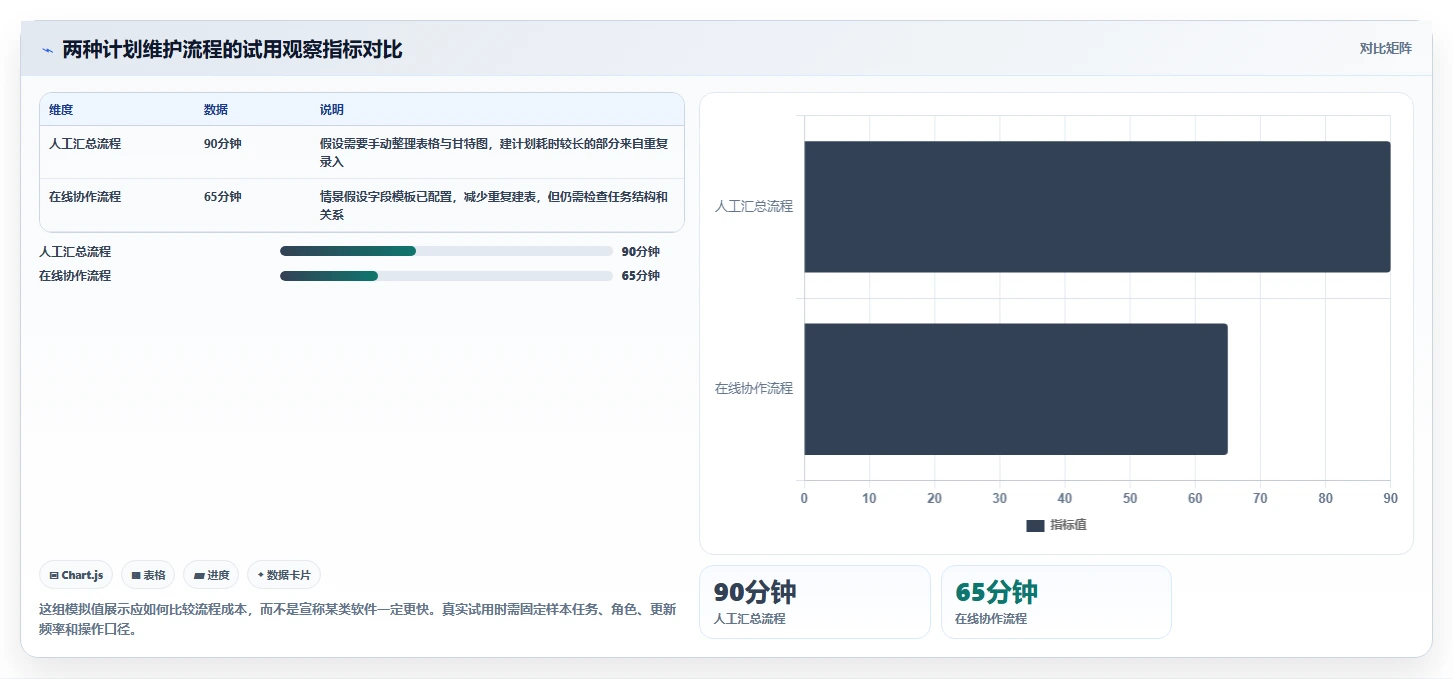Click the 指标值 legend label
Screen dimensions: 1453x679
[x=1068, y=525]
